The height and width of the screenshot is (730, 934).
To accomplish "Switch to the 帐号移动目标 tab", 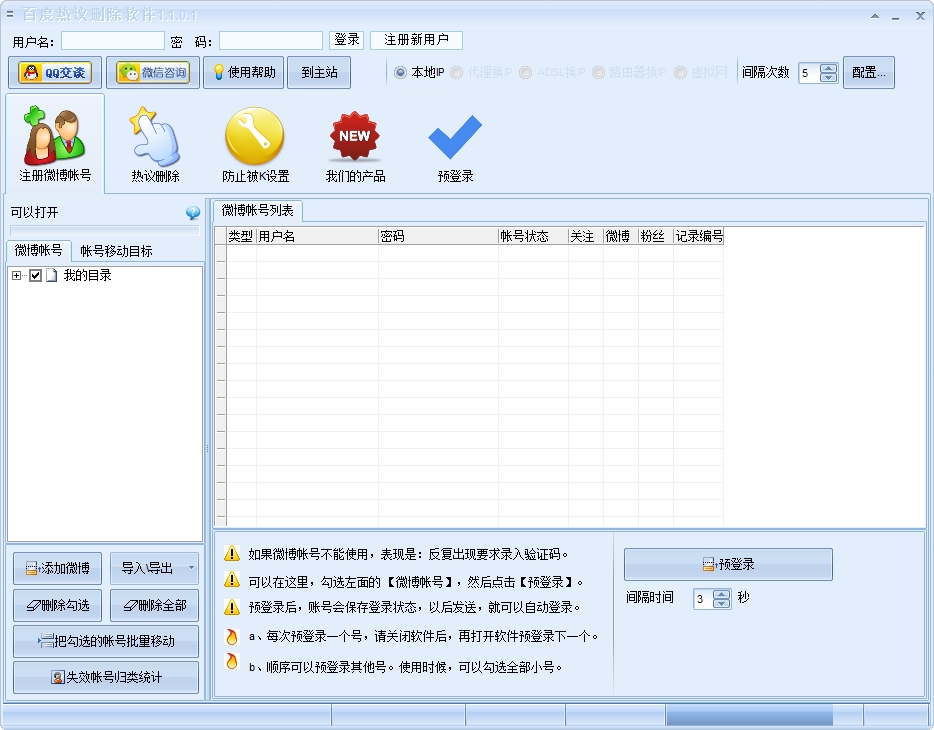I will click(116, 251).
